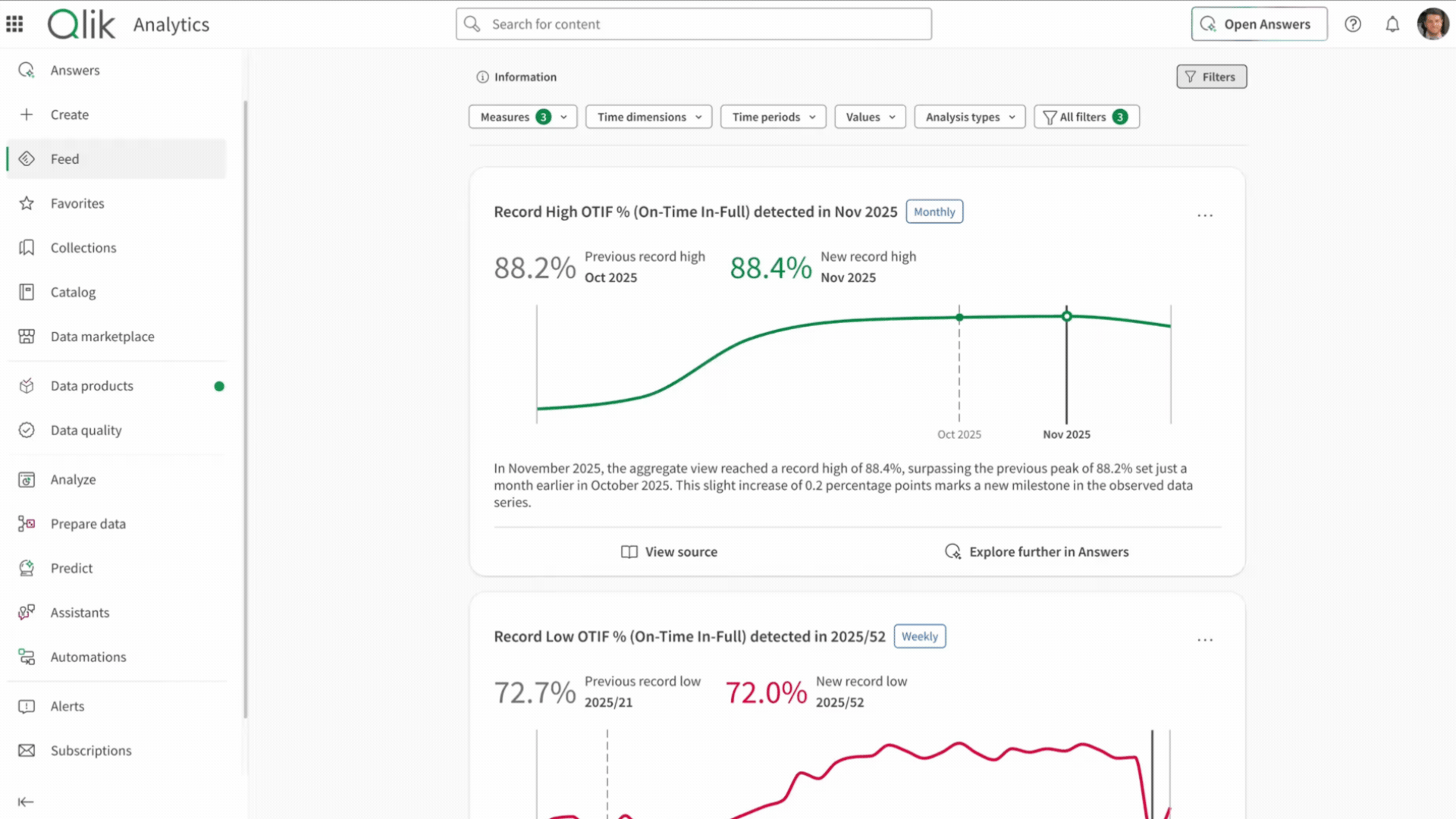Image resolution: width=1456 pixels, height=819 pixels.
Task: Open the notifications bell
Action: (1392, 24)
